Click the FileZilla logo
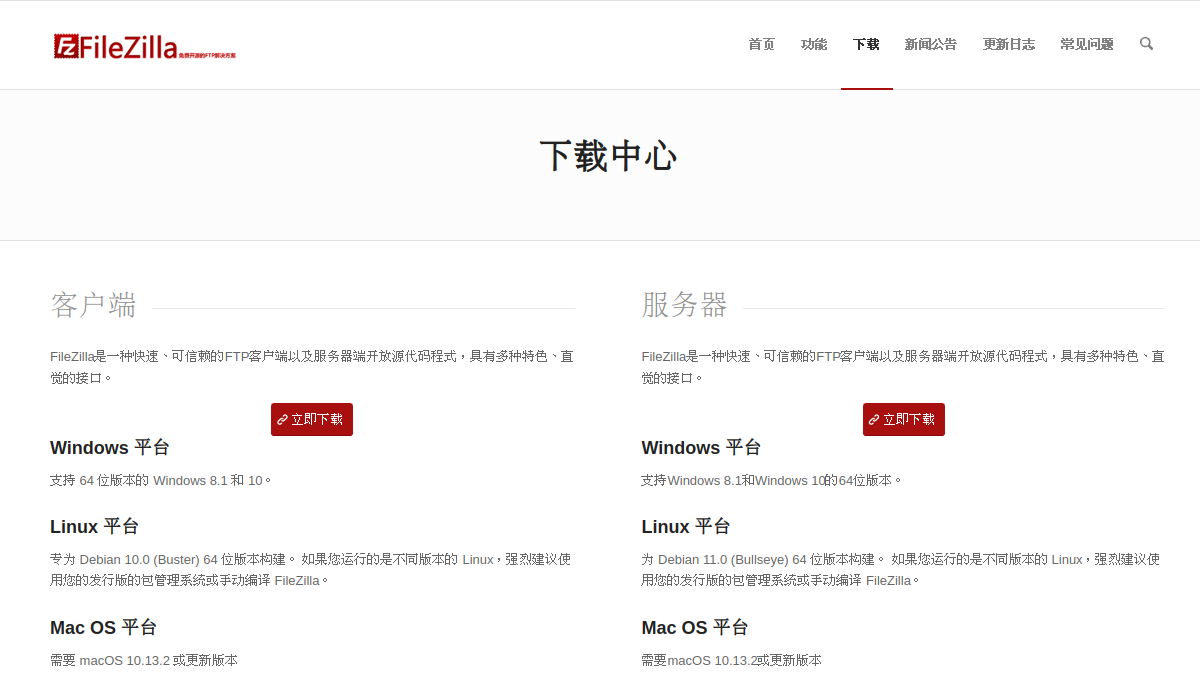Screen dimensions: 1200x675 (x=145, y=46)
